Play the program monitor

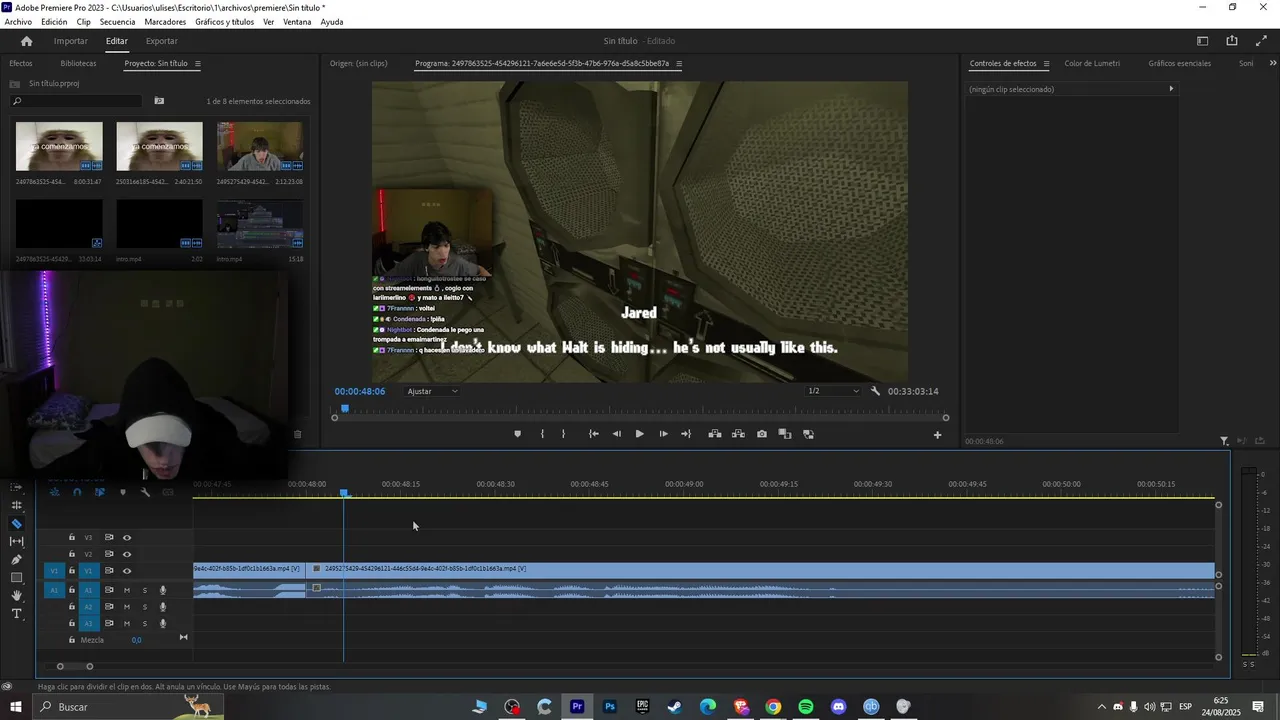point(640,434)
